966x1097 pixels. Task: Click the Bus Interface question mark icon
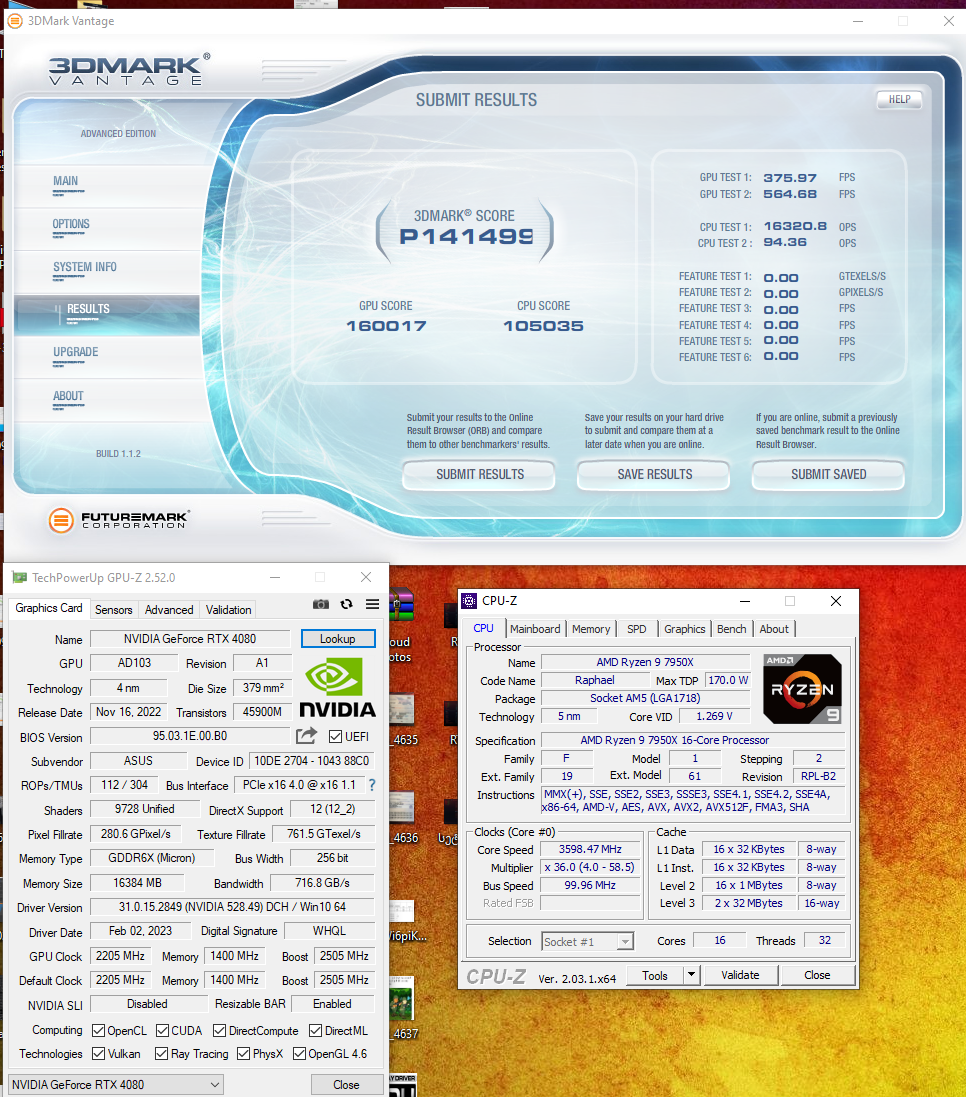pos(372,786)
